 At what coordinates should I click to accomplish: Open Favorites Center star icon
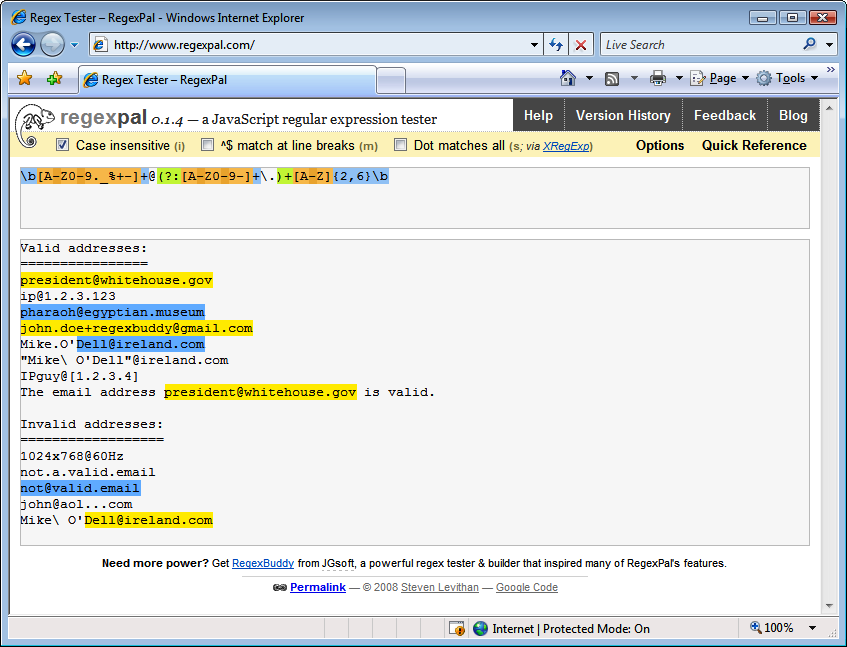25,78
